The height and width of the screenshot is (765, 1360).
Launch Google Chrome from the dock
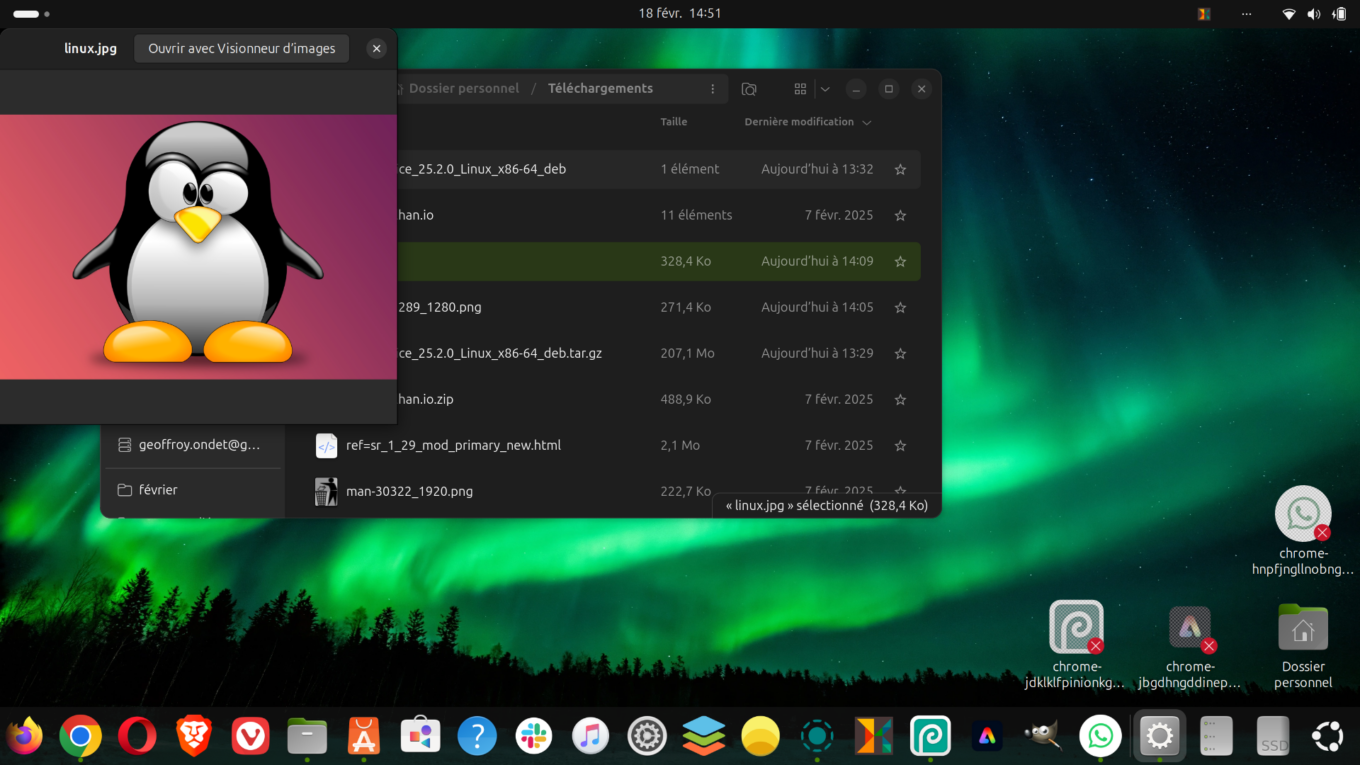click(80, 737)
